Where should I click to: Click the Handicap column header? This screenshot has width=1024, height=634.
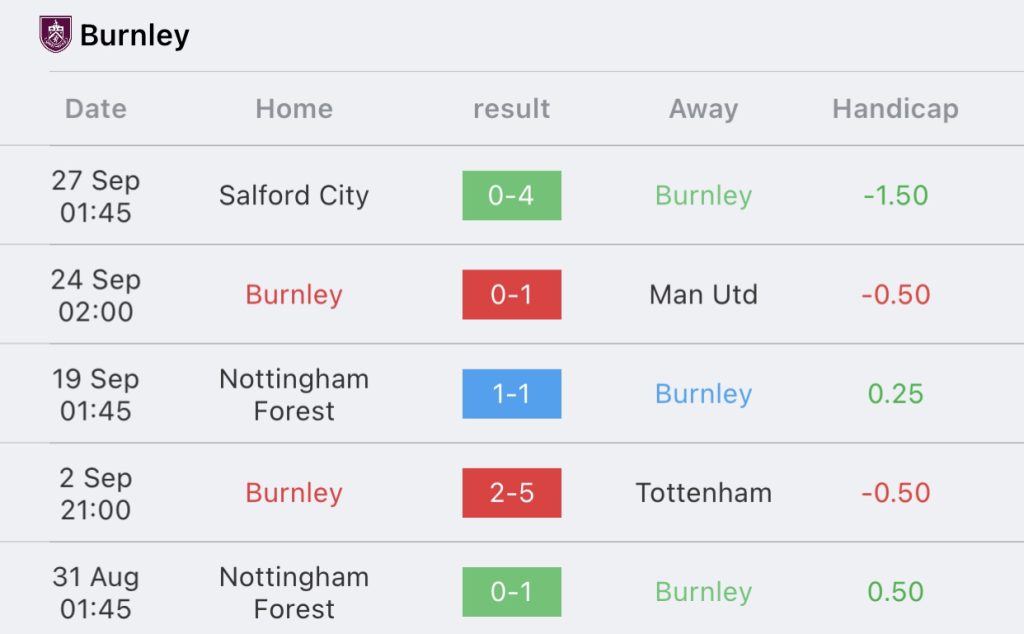pyautogui.click(x=895, y=109)
